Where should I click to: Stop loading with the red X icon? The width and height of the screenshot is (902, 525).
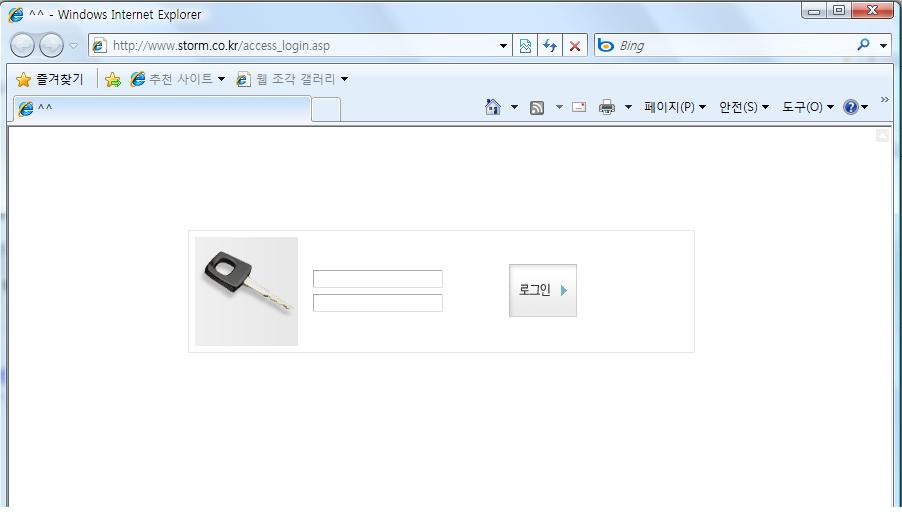tap(575, 46)
